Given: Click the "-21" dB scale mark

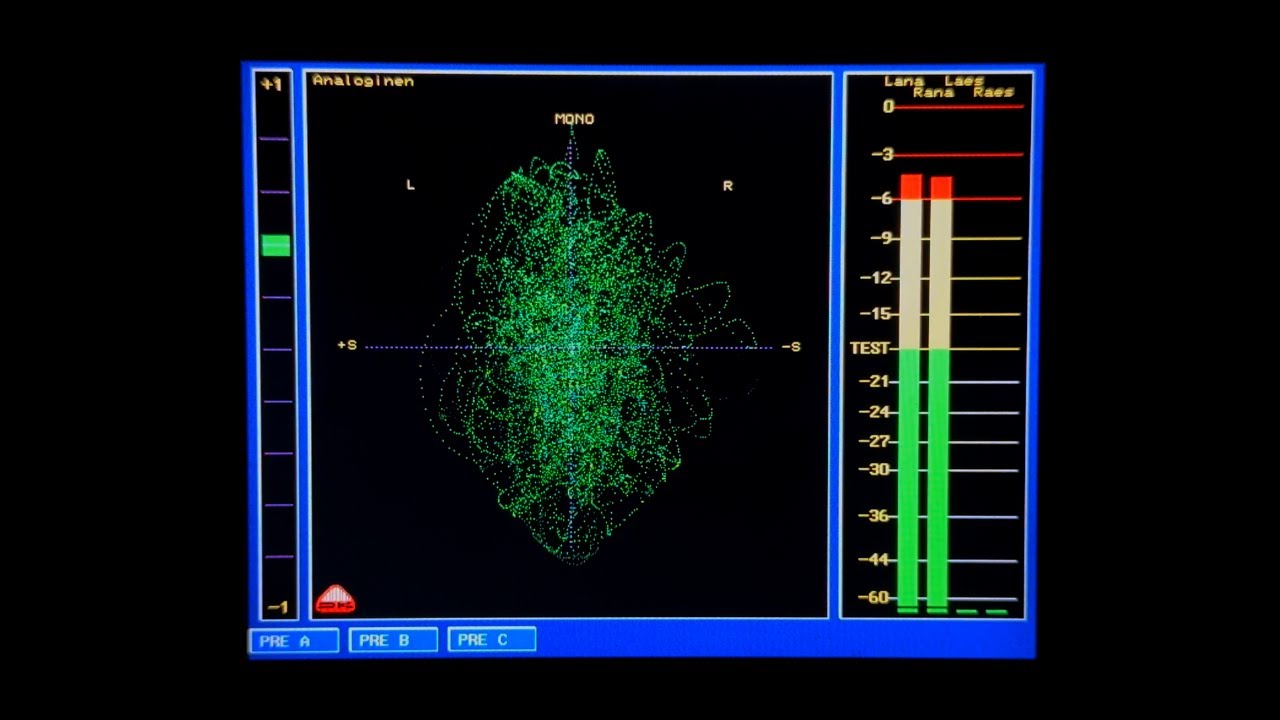Looking at the screenshot, I should point(876,381).
